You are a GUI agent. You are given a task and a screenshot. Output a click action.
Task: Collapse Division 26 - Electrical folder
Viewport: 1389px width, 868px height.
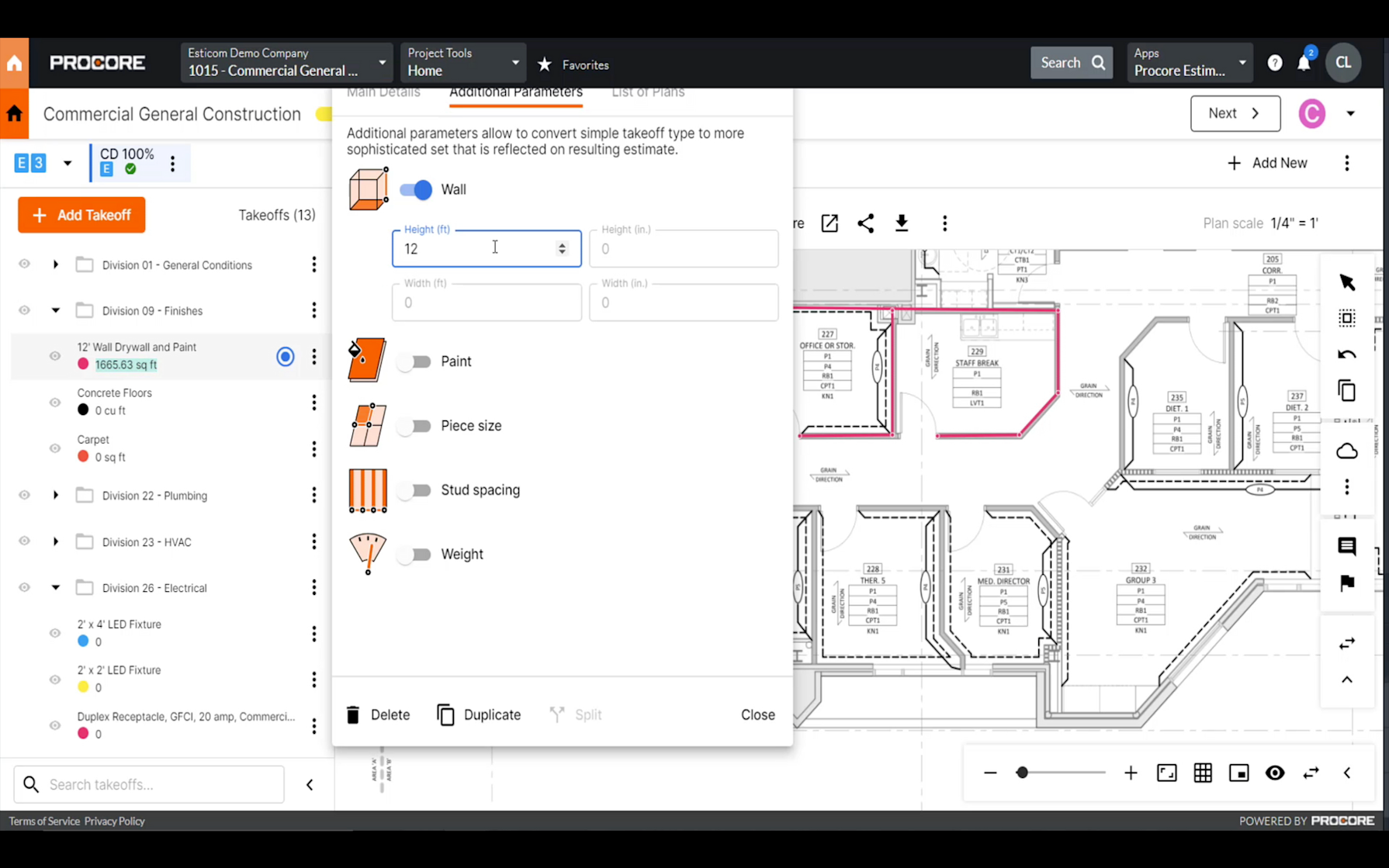click(55, 587)
